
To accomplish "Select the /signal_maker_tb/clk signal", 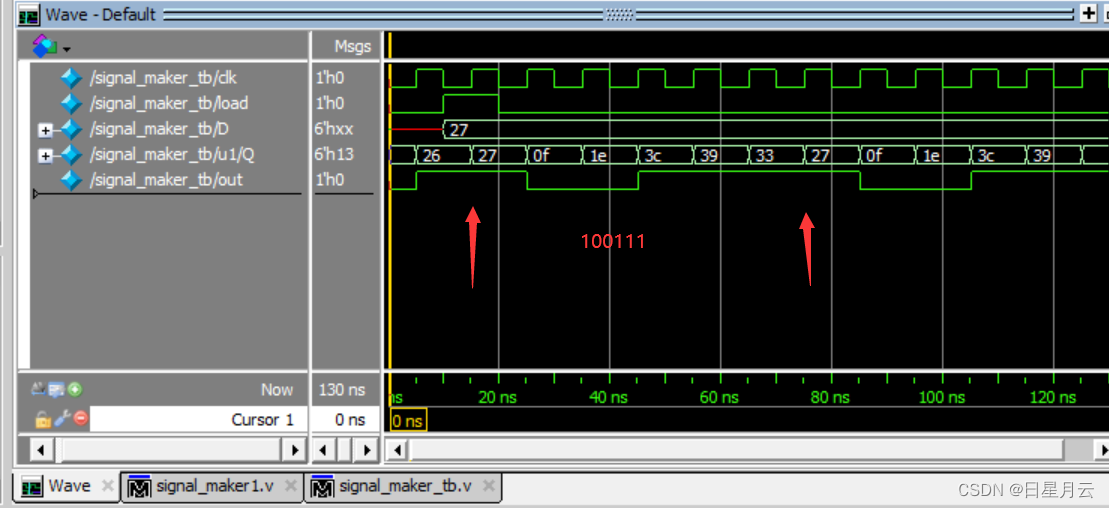I will (x=163, y=78).
